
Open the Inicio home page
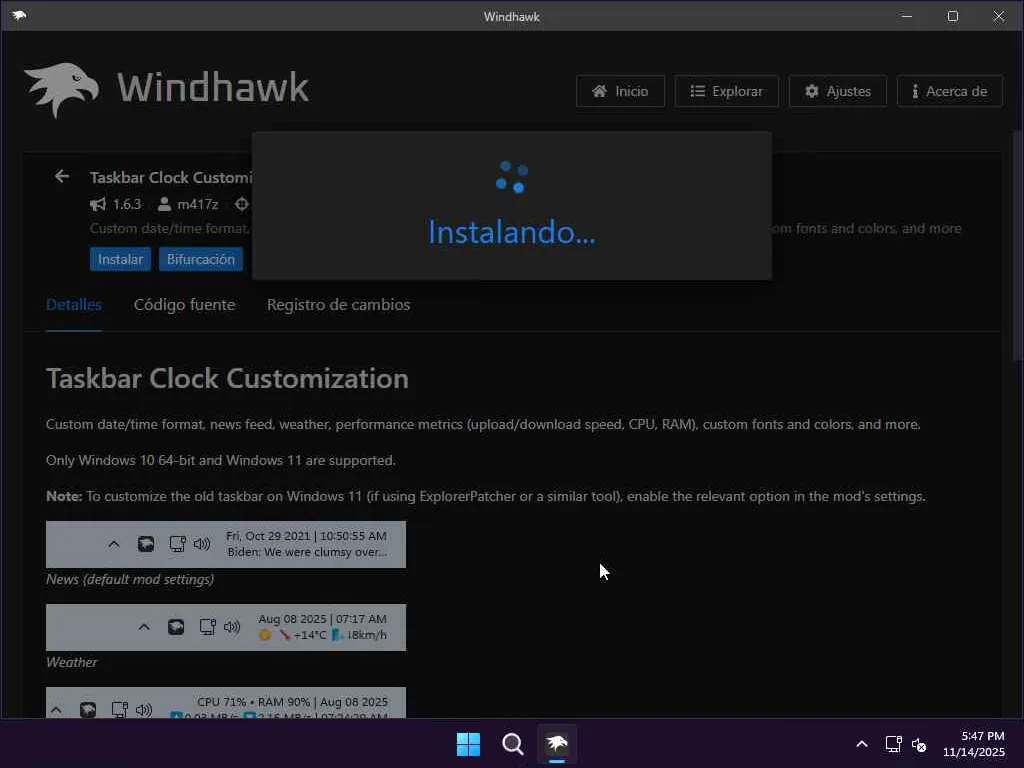[620, 91]
